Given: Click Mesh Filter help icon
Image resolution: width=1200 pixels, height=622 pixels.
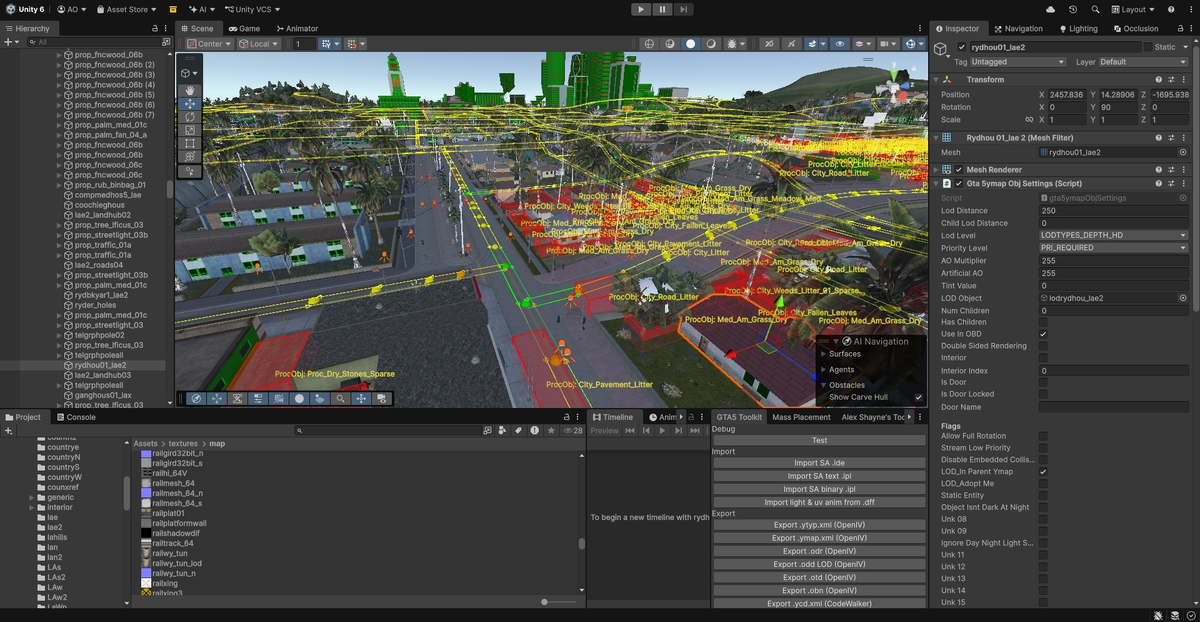Looking at the screenshot, I should (1159, 137).
